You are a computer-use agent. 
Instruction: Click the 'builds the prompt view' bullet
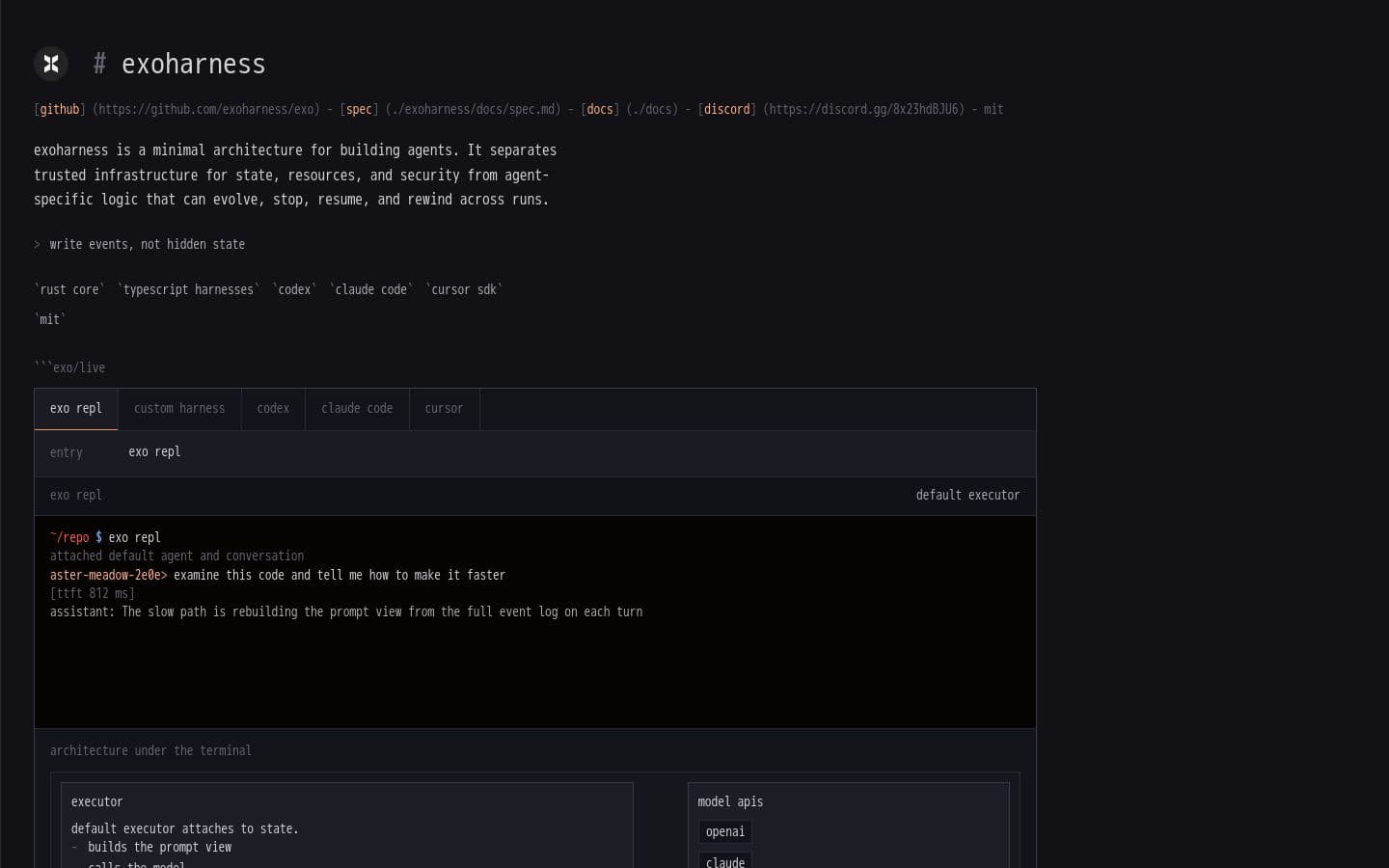click(159, 847)
